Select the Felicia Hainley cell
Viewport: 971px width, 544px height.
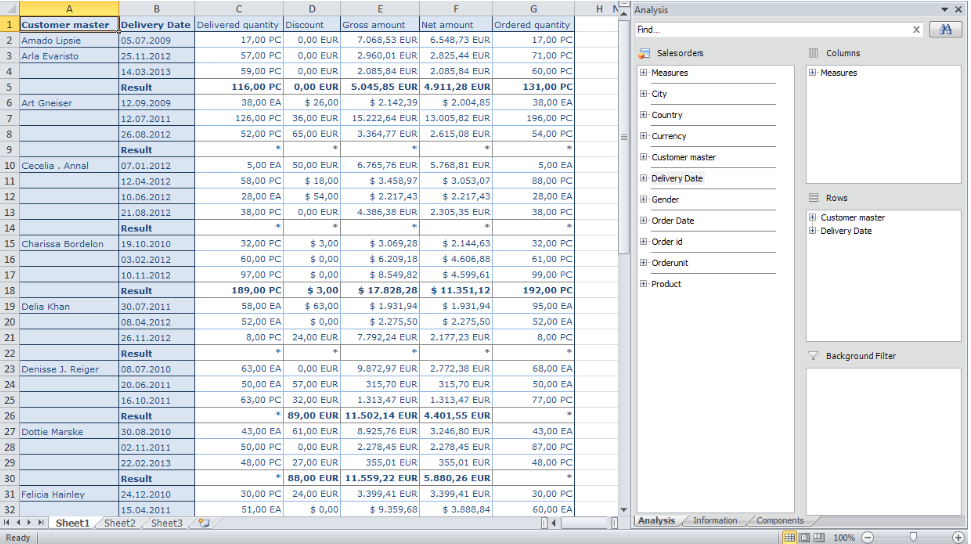coord(69,494)
